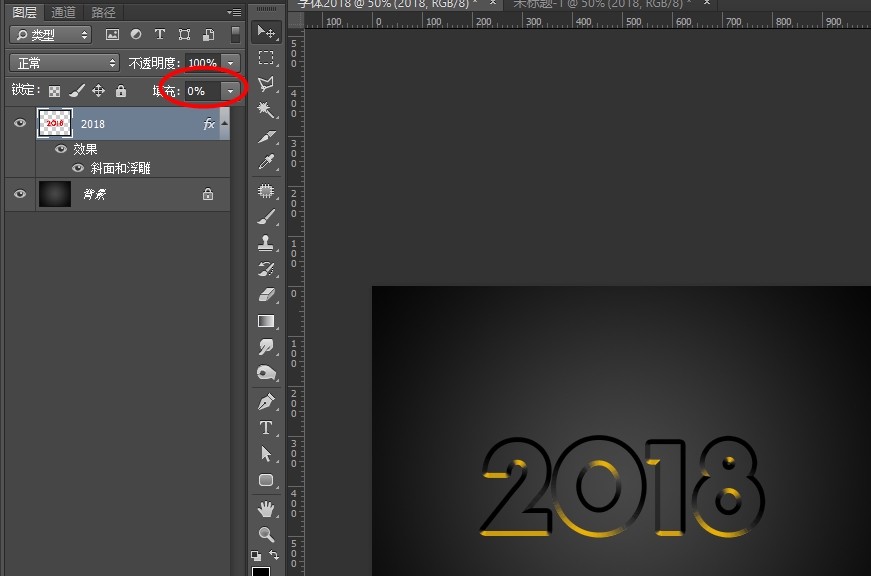Select the Rounded Rectangle shape tool
This screenshot has height=576, width=871.
[266, 480]
